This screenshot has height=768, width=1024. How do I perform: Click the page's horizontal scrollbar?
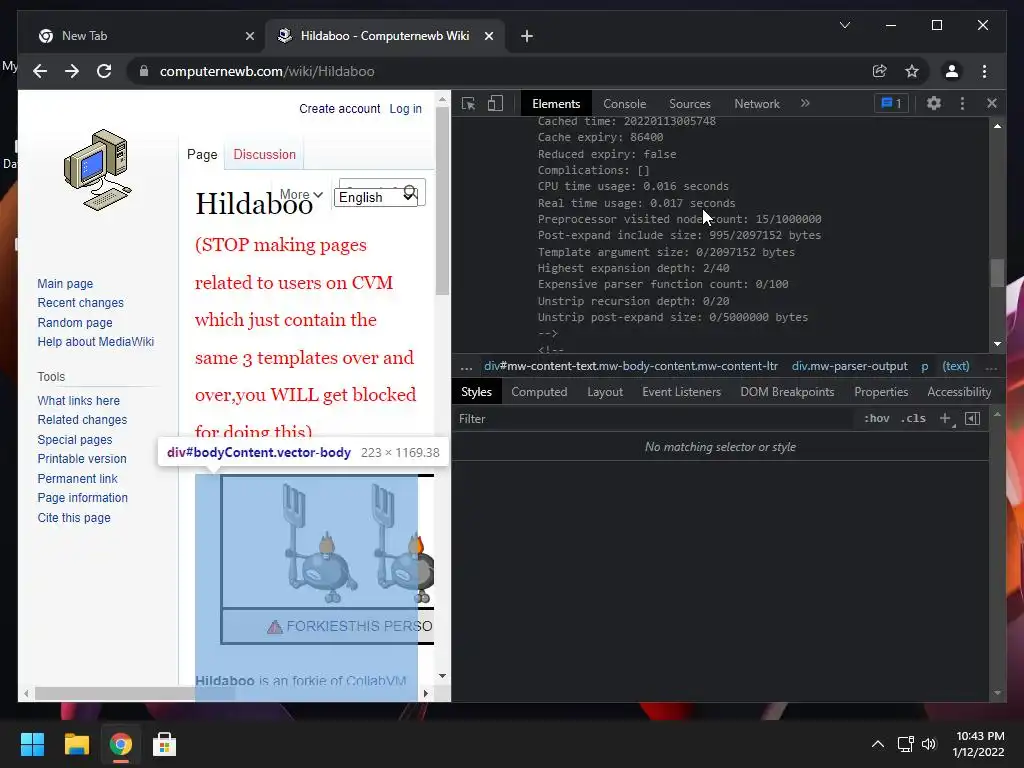[135, 694]
